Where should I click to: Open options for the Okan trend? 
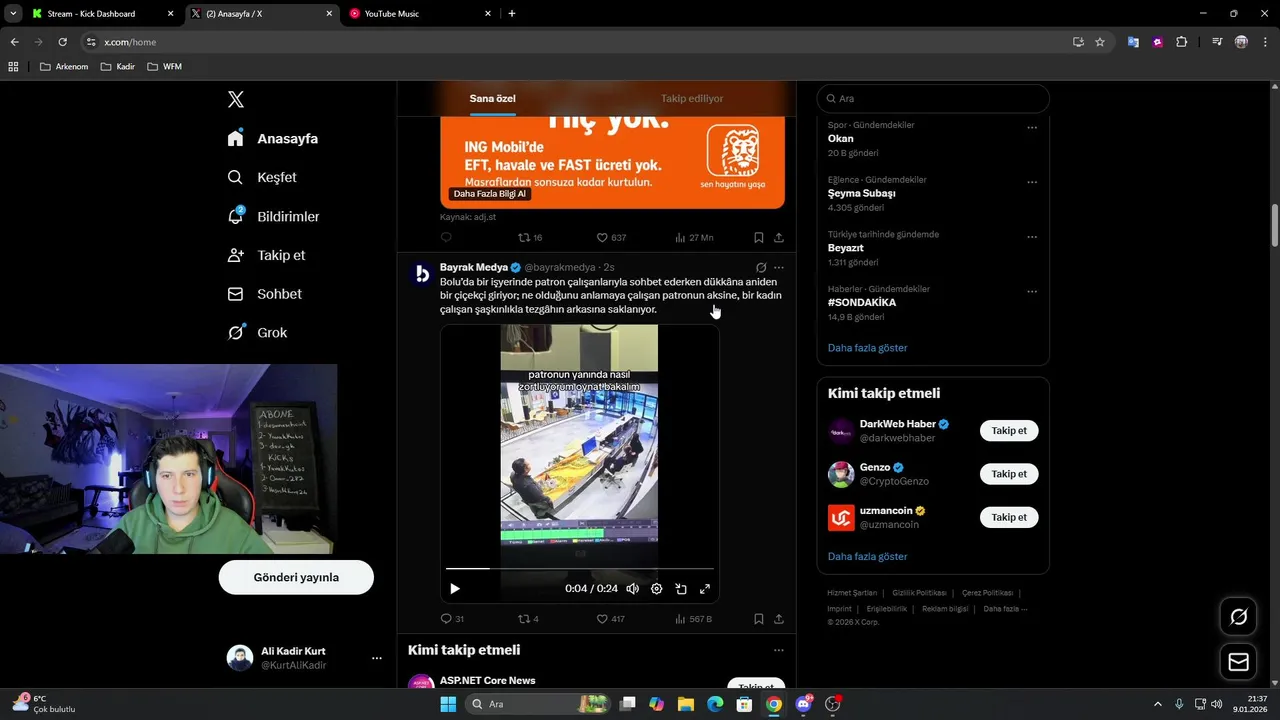coord(1032,128)
